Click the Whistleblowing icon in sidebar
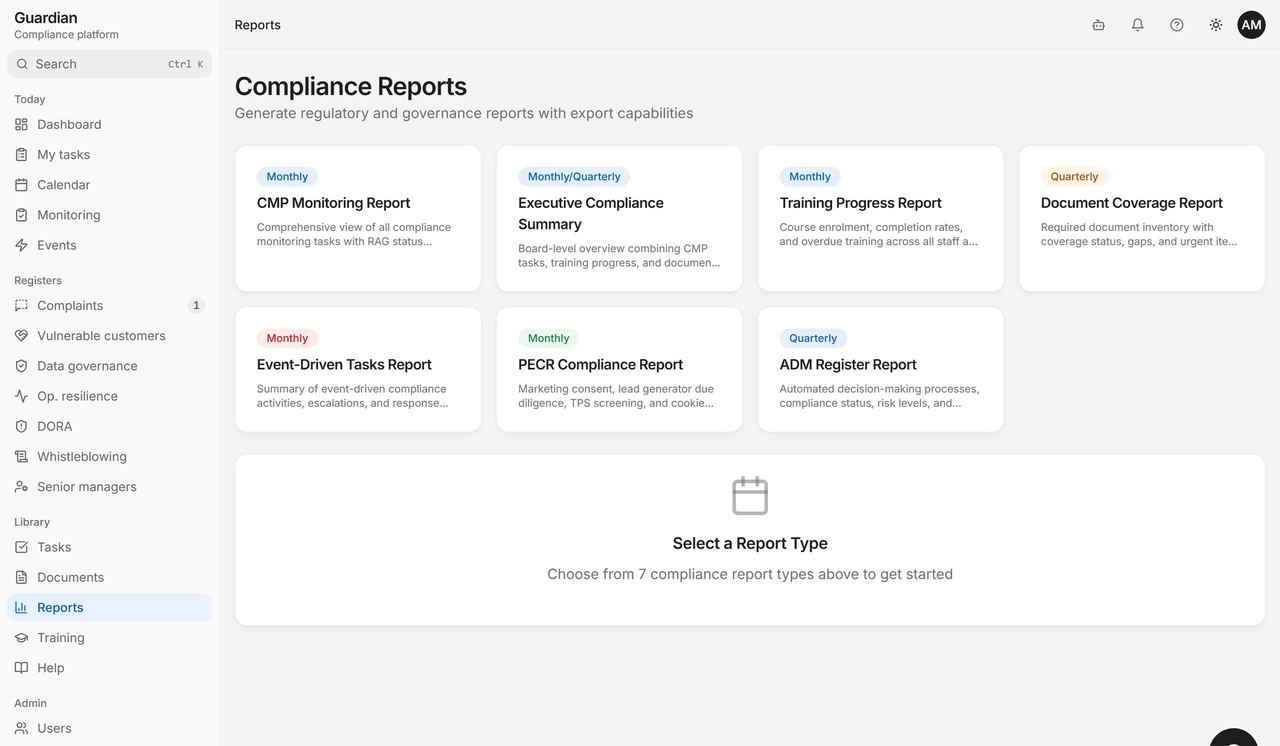 (x=21, y=456)
